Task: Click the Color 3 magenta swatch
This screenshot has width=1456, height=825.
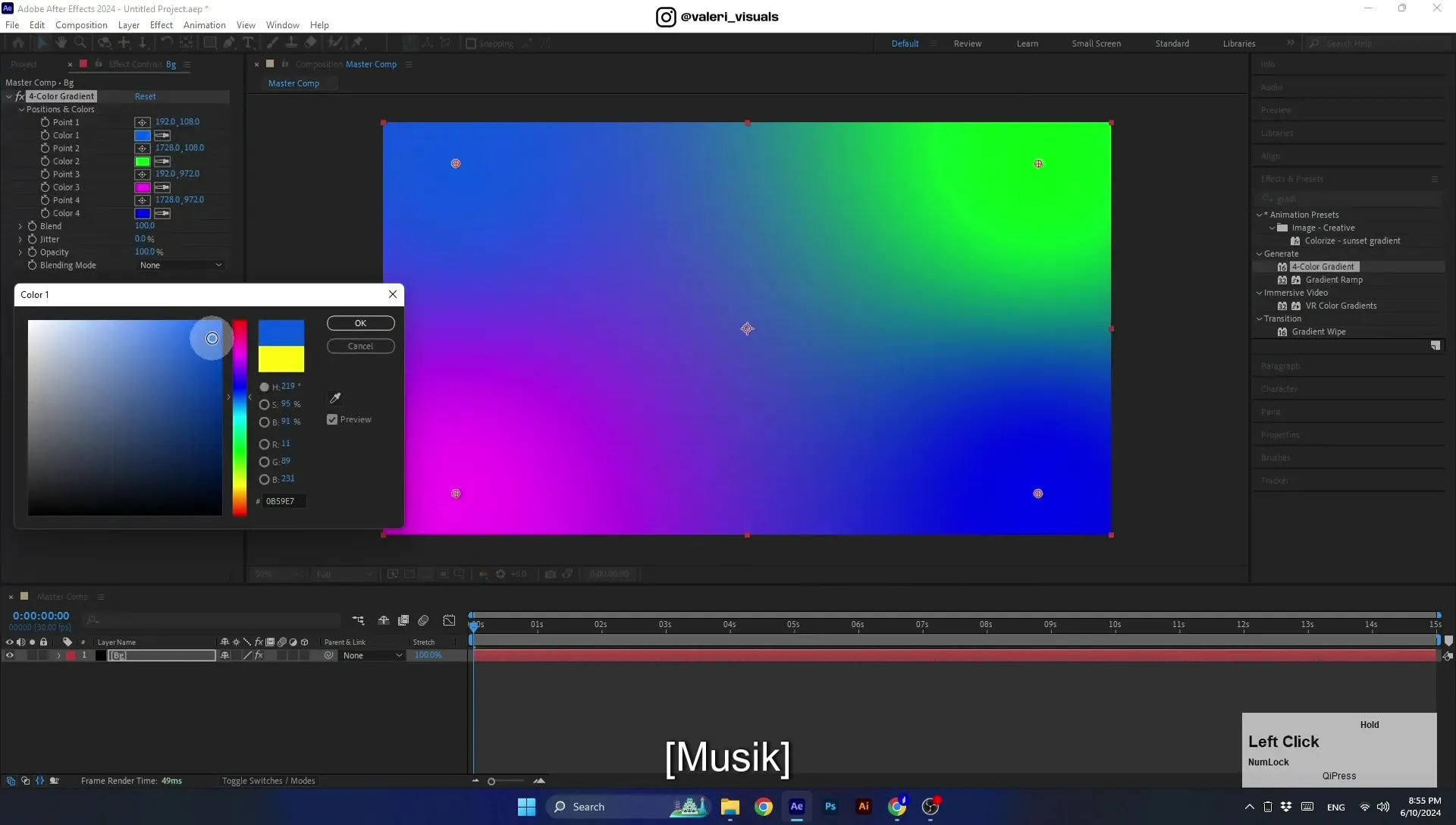Action: [143, 187]
